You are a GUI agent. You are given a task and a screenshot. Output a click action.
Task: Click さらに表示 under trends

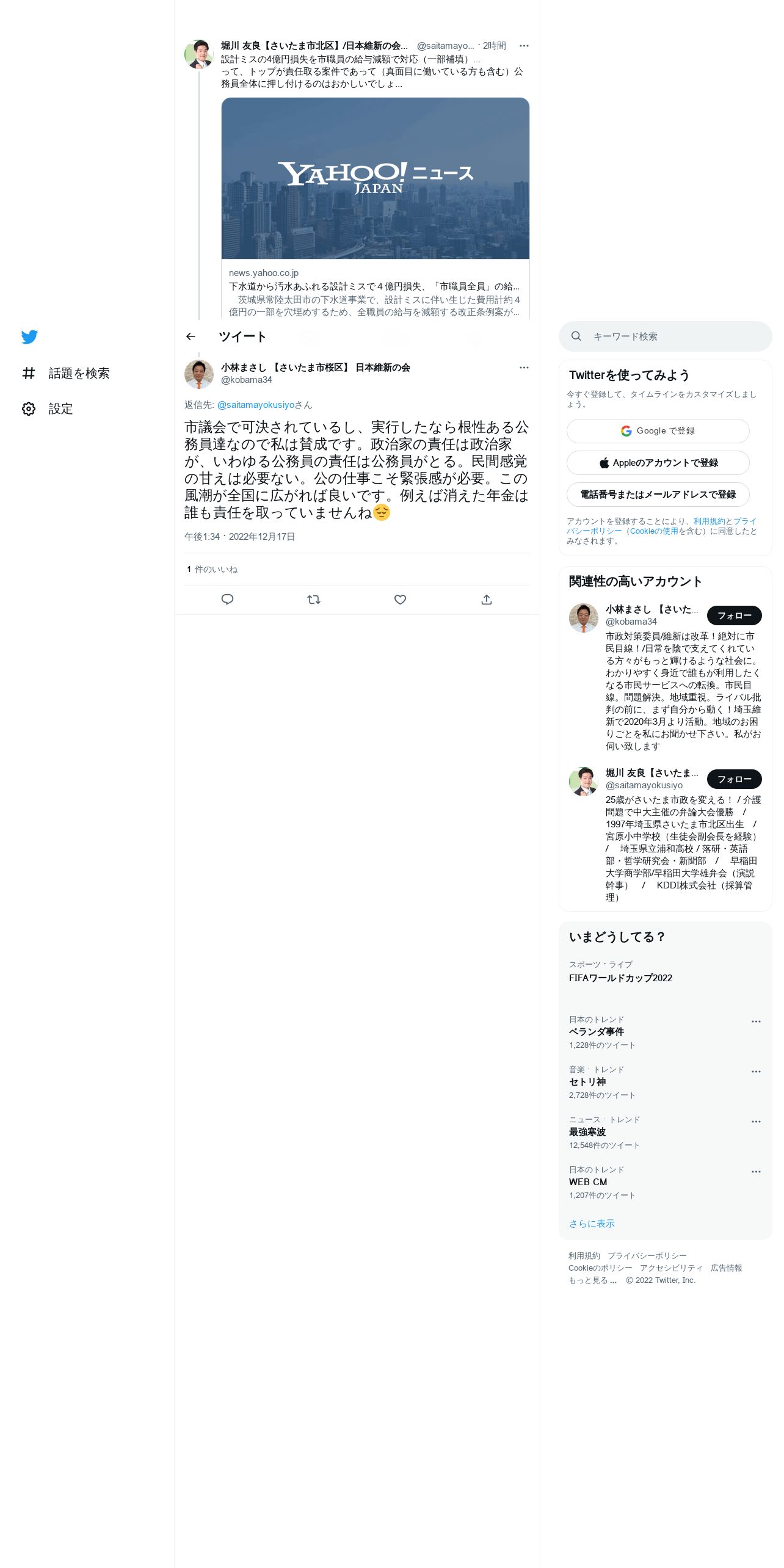pyautogui.click(x=592, y=1224)
